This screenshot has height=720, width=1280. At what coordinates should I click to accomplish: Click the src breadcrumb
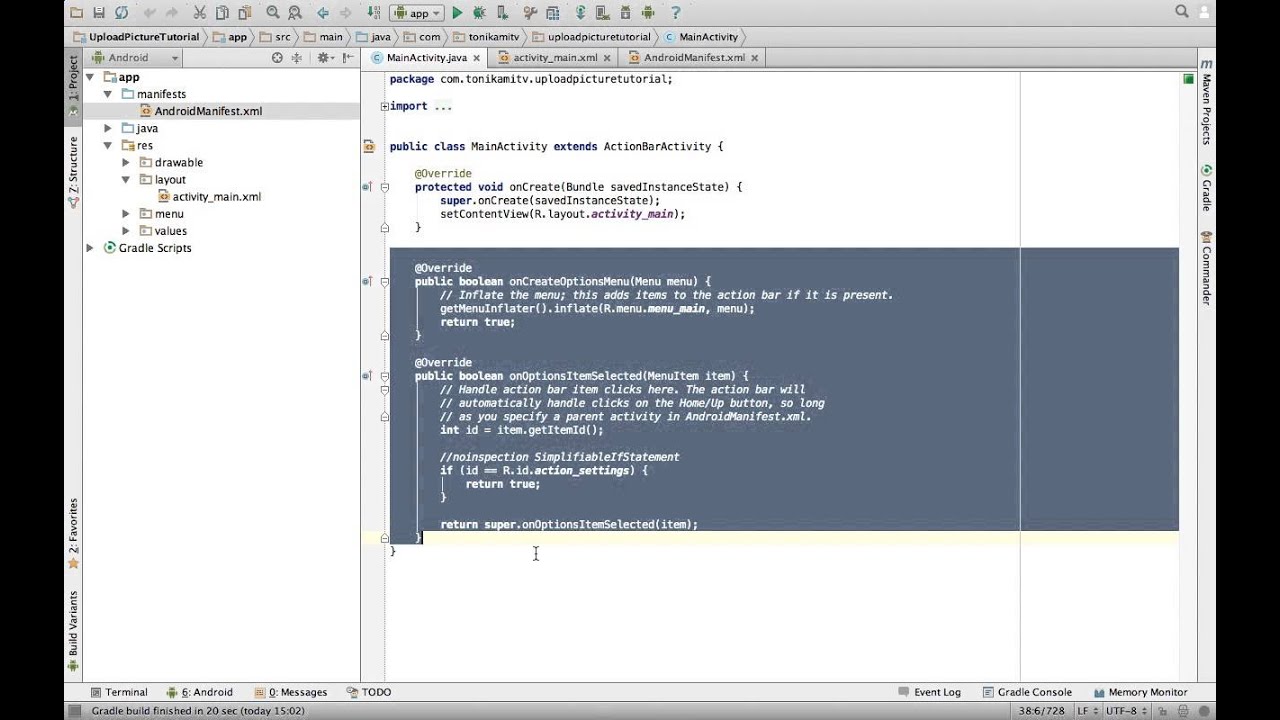[x=277, y=37]
